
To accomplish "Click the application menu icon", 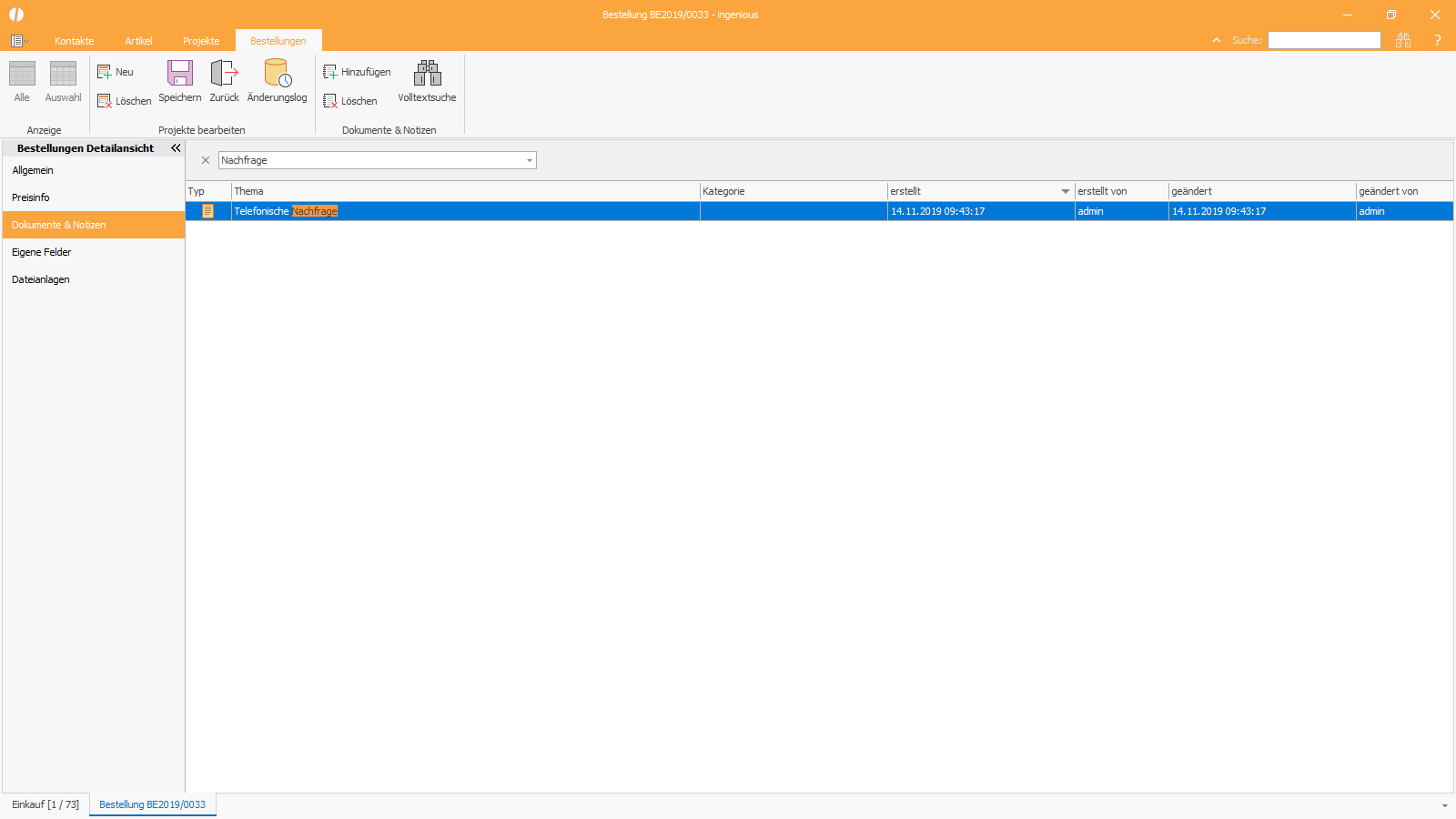I will 18,41.
